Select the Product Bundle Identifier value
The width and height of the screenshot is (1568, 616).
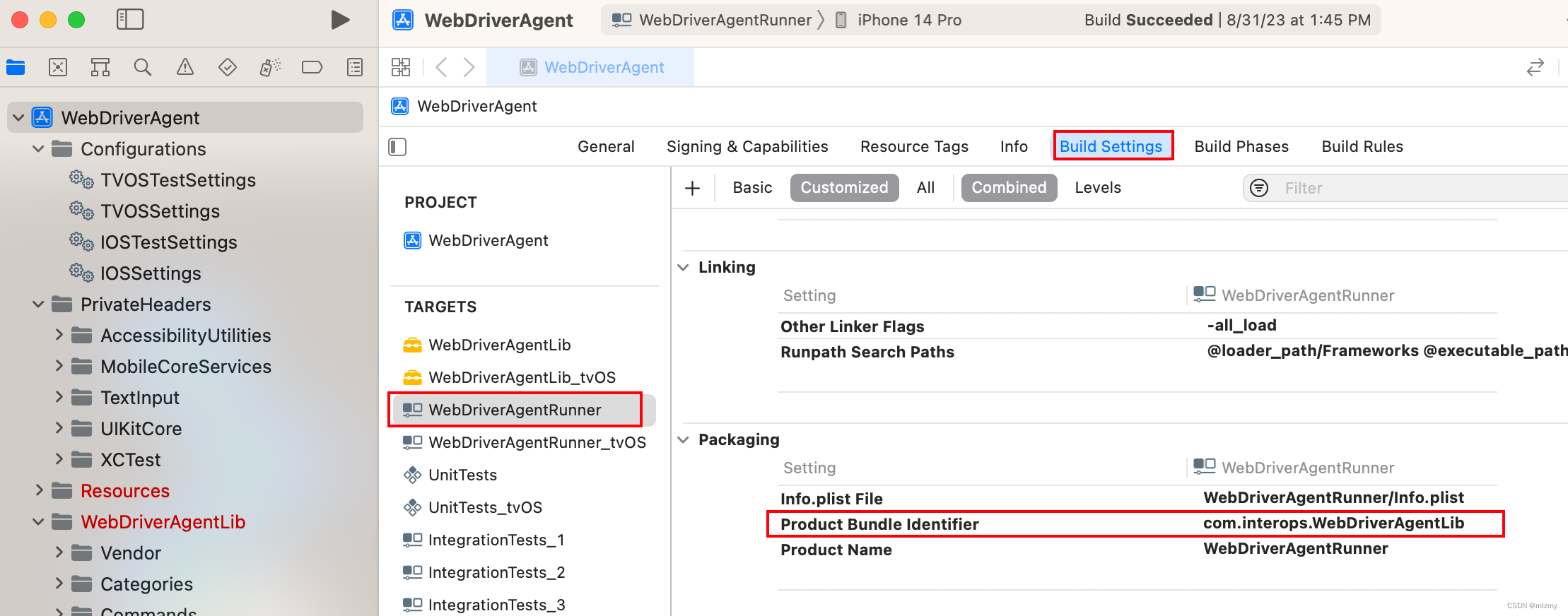pos(1333,523)
